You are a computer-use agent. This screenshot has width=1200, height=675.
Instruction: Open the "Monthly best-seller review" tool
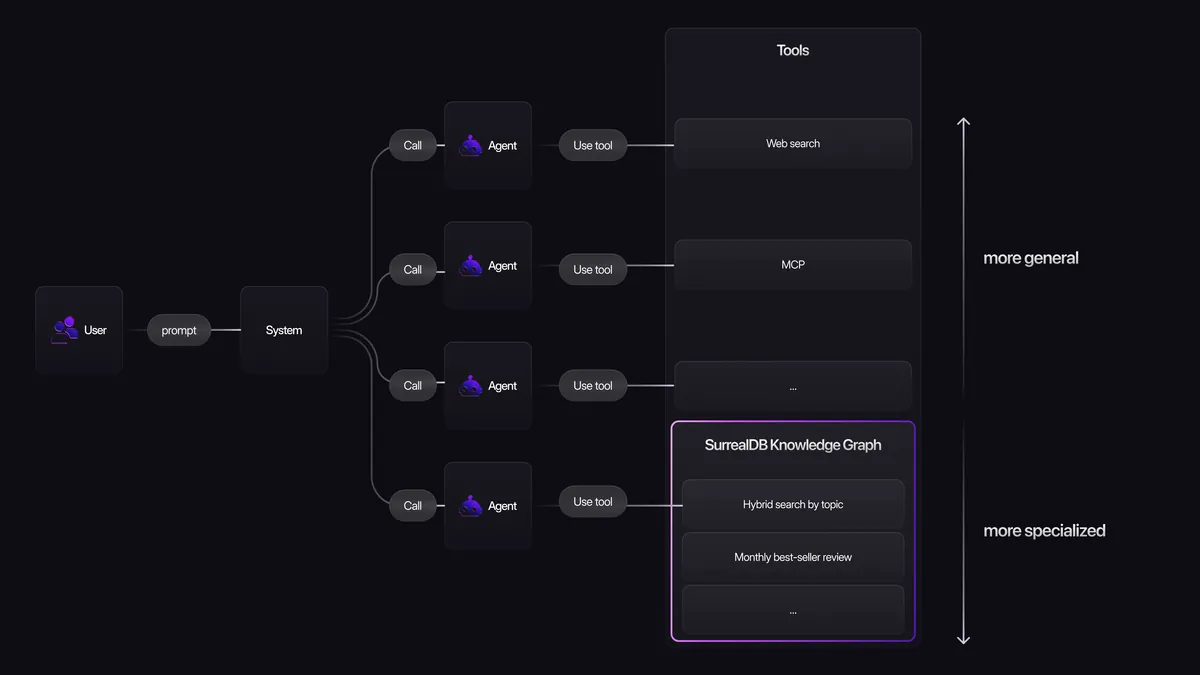(x=793, y=557)
